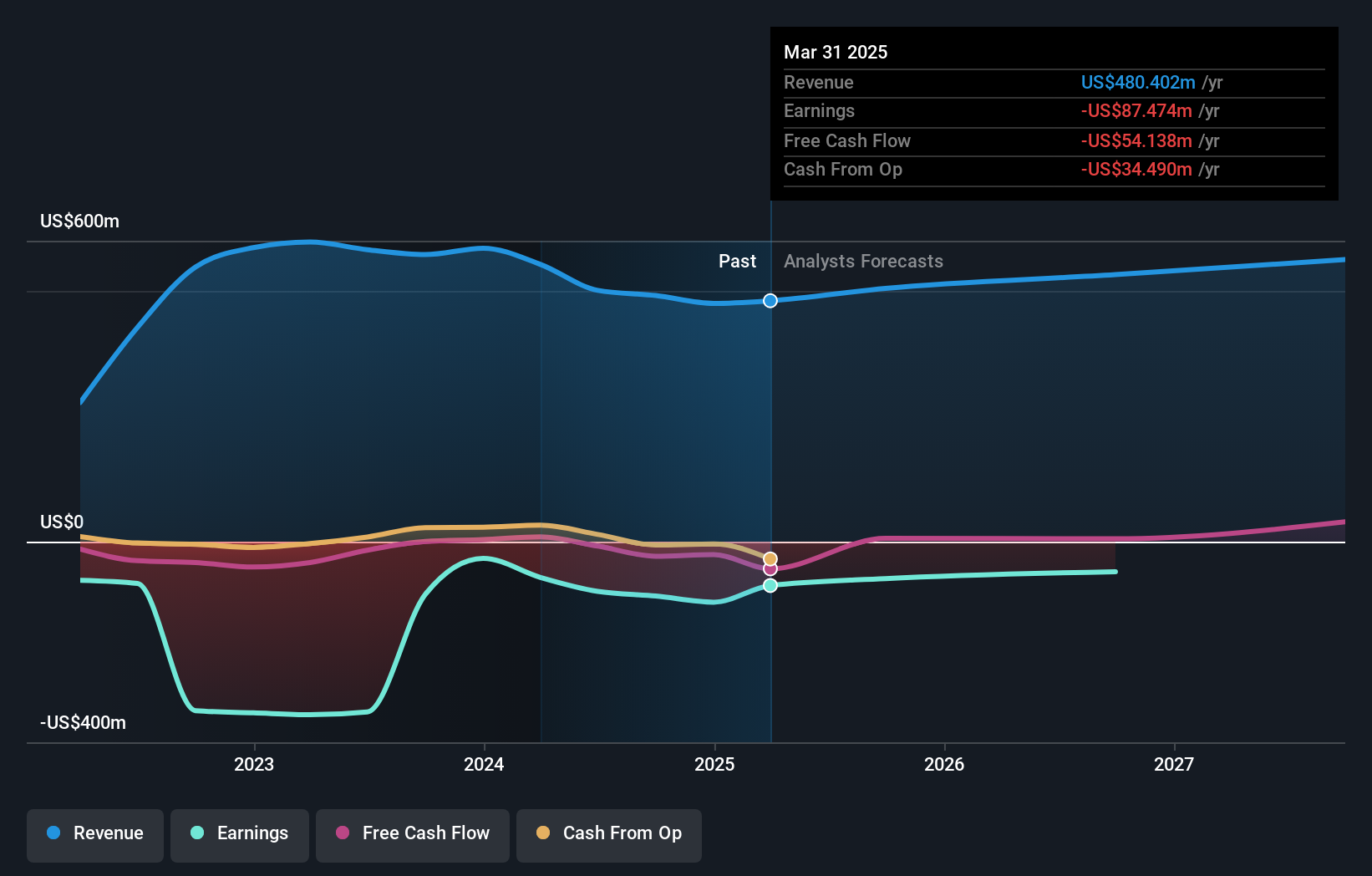Click the US$600m y-axis label

(x=80, y=222)
